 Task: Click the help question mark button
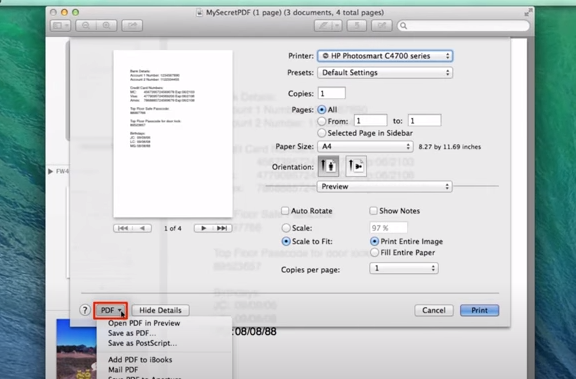[x=85, y=310]
